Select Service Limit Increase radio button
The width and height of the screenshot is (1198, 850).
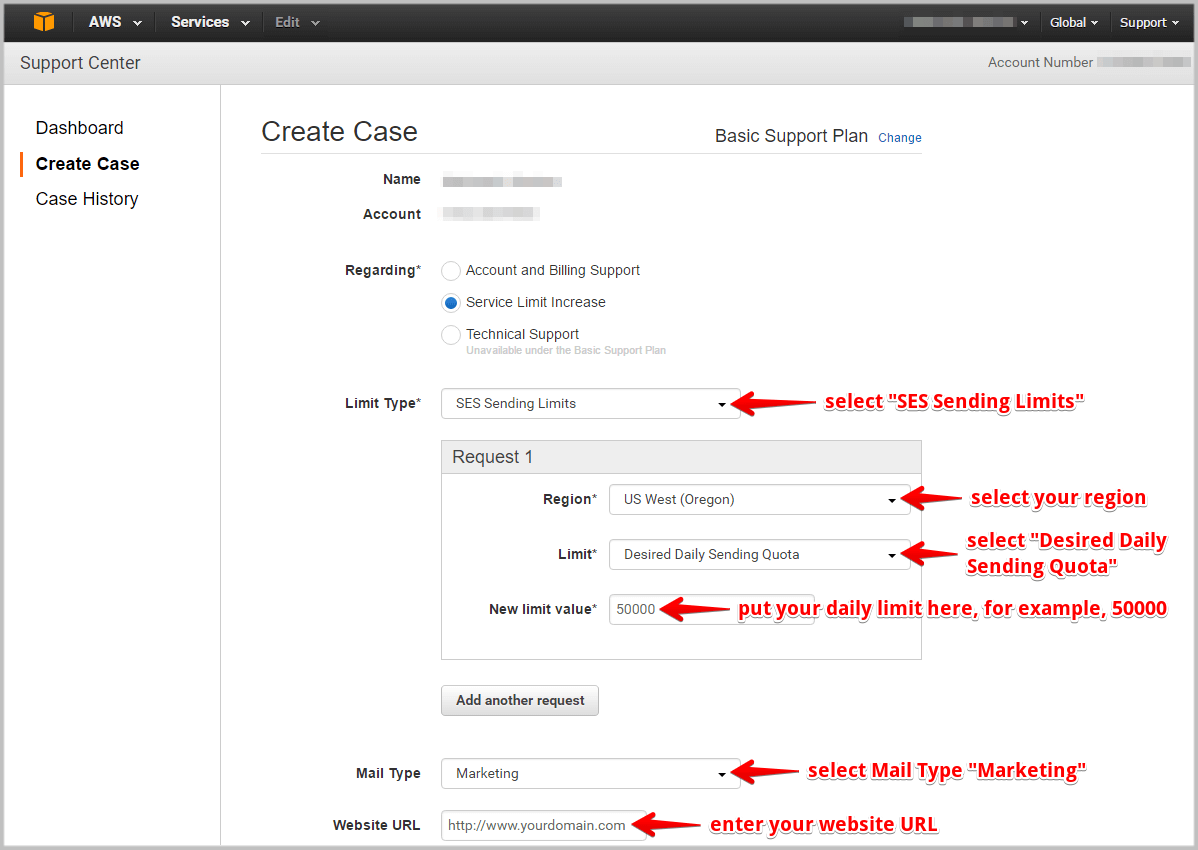451,302
